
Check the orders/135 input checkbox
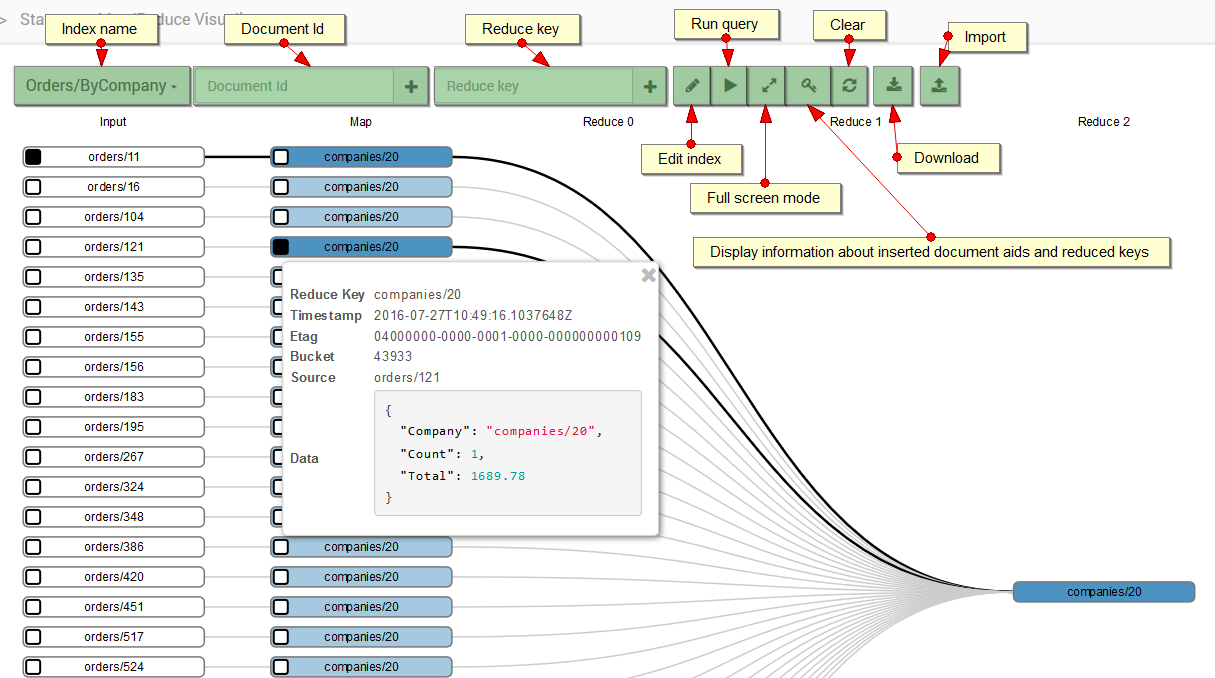pos(33,277)
